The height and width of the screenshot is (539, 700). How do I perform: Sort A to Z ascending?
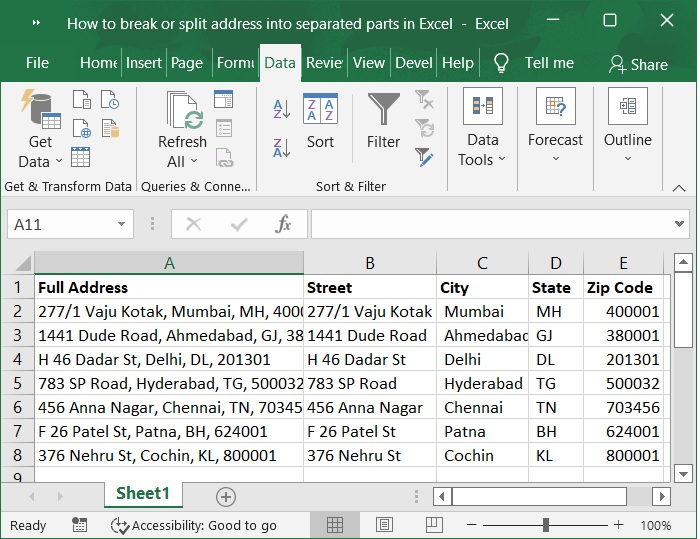pos(281,109)
